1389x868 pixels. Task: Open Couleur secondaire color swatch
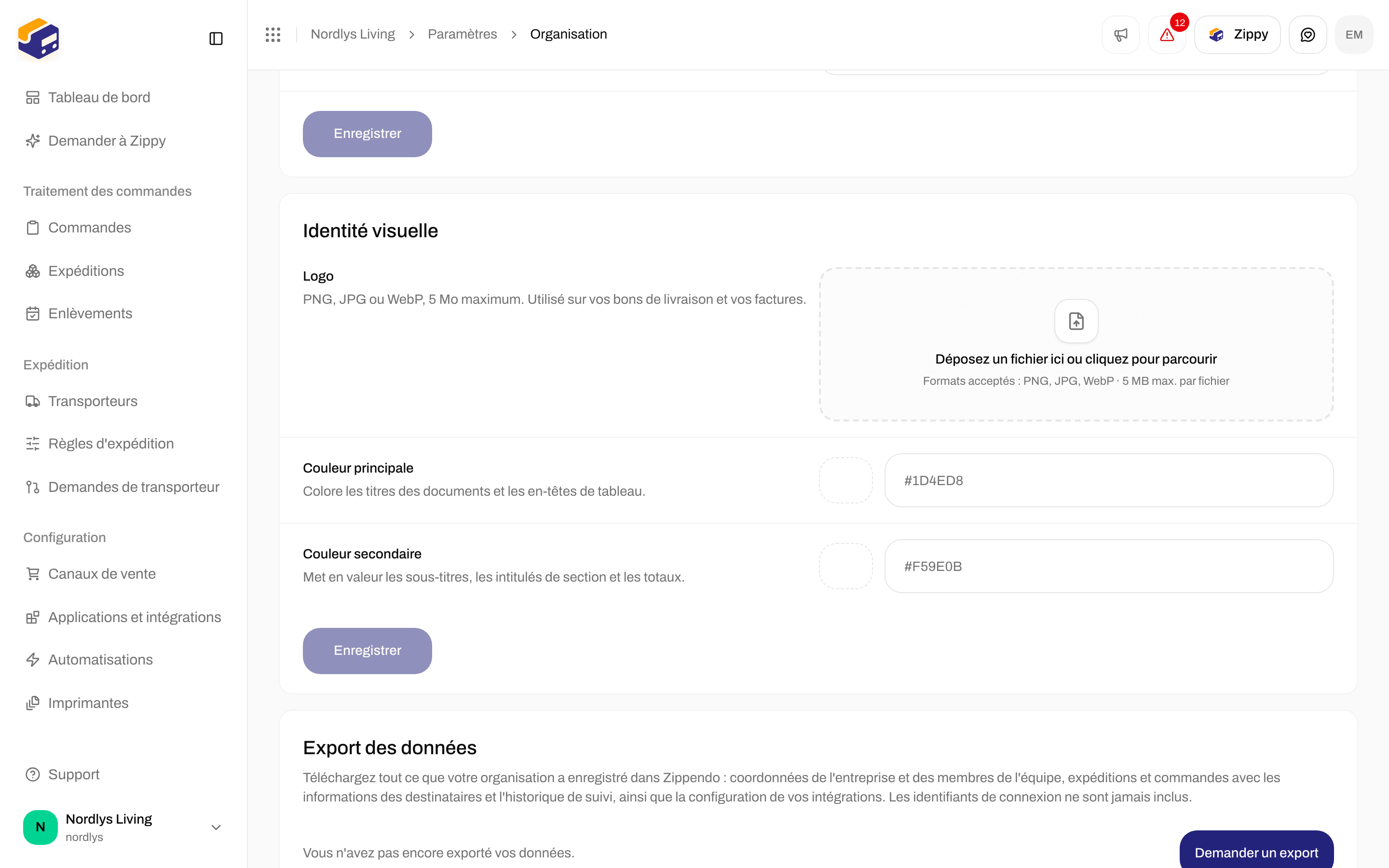845,566
